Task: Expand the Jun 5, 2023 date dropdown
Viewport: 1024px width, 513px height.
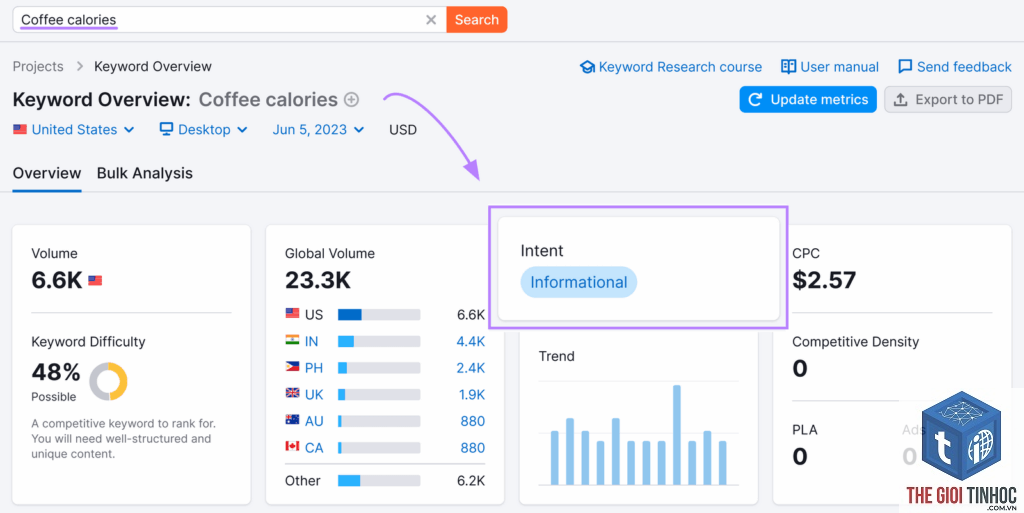Action: (x=318, y=129)
